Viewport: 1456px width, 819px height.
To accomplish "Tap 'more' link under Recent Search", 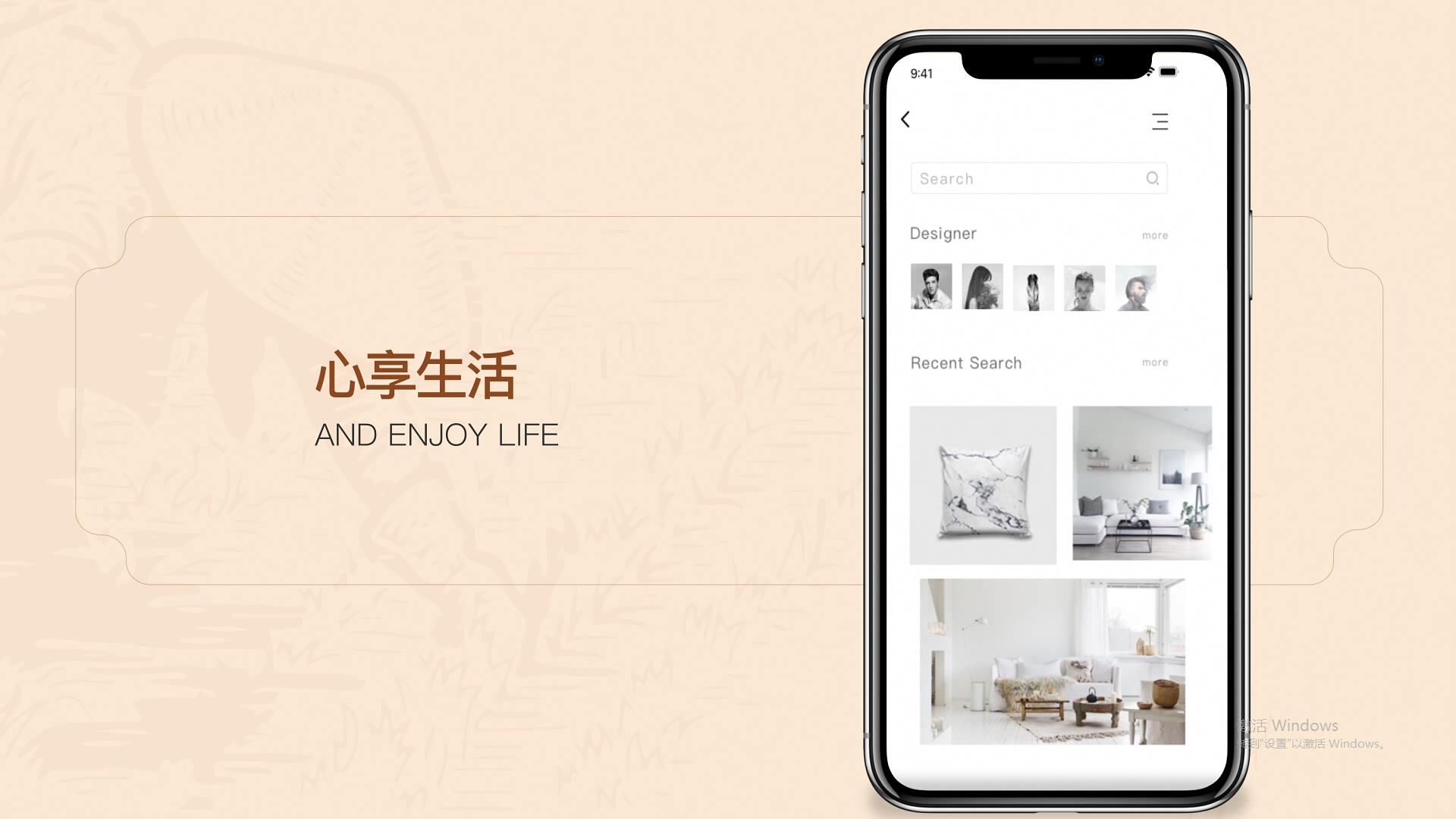I will (1155, 362).
